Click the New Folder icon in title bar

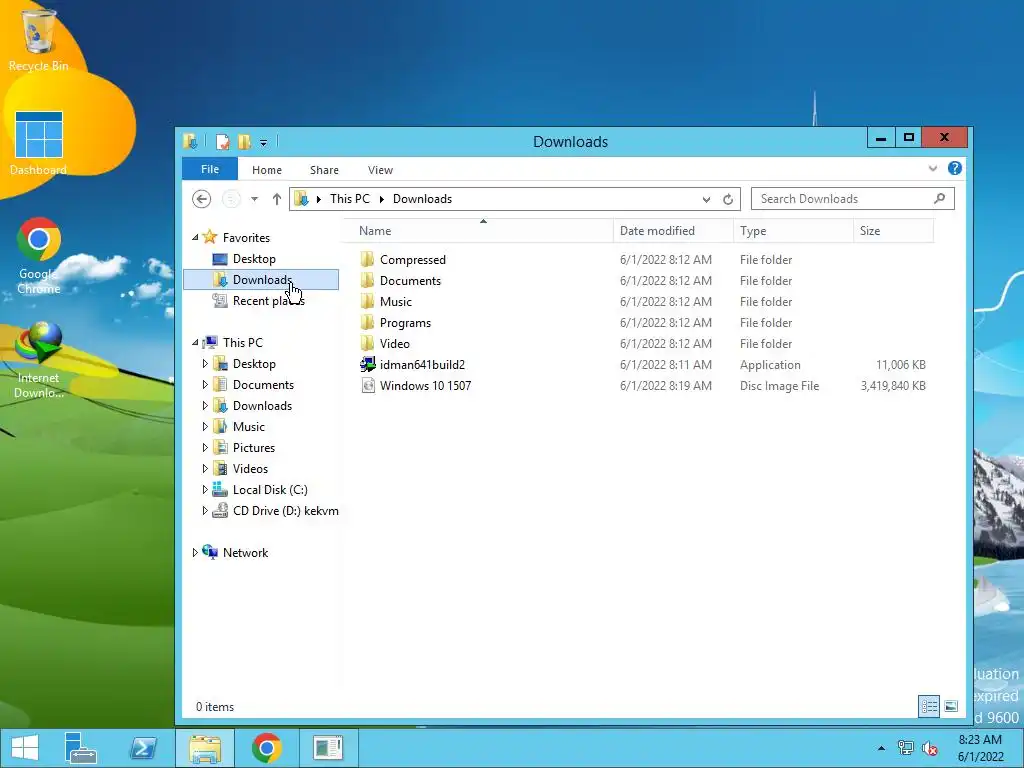[244, 142]
